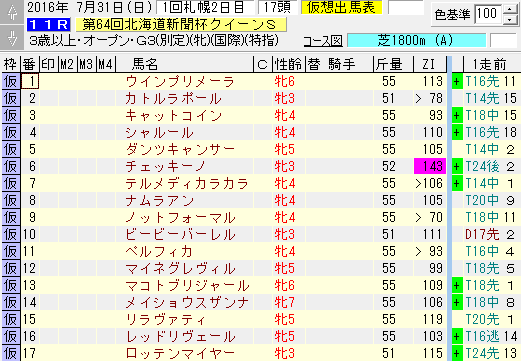
Task: Click the green plus icon in ロッテンマイヤー row
Action: pyautogui.click(x=457, y=353)
